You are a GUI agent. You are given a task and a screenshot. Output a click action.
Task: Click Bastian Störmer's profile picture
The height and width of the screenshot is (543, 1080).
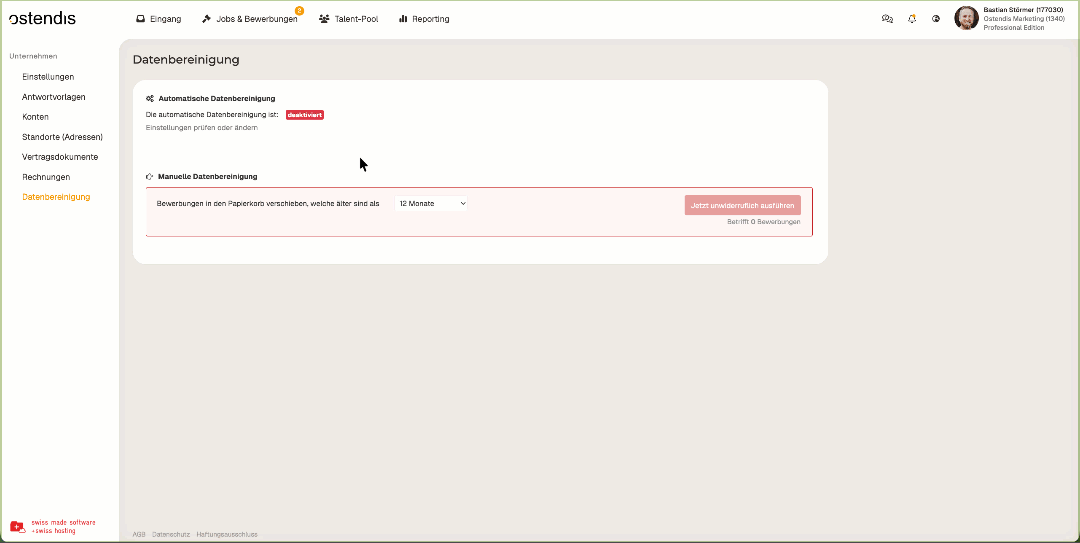point(966,18)
